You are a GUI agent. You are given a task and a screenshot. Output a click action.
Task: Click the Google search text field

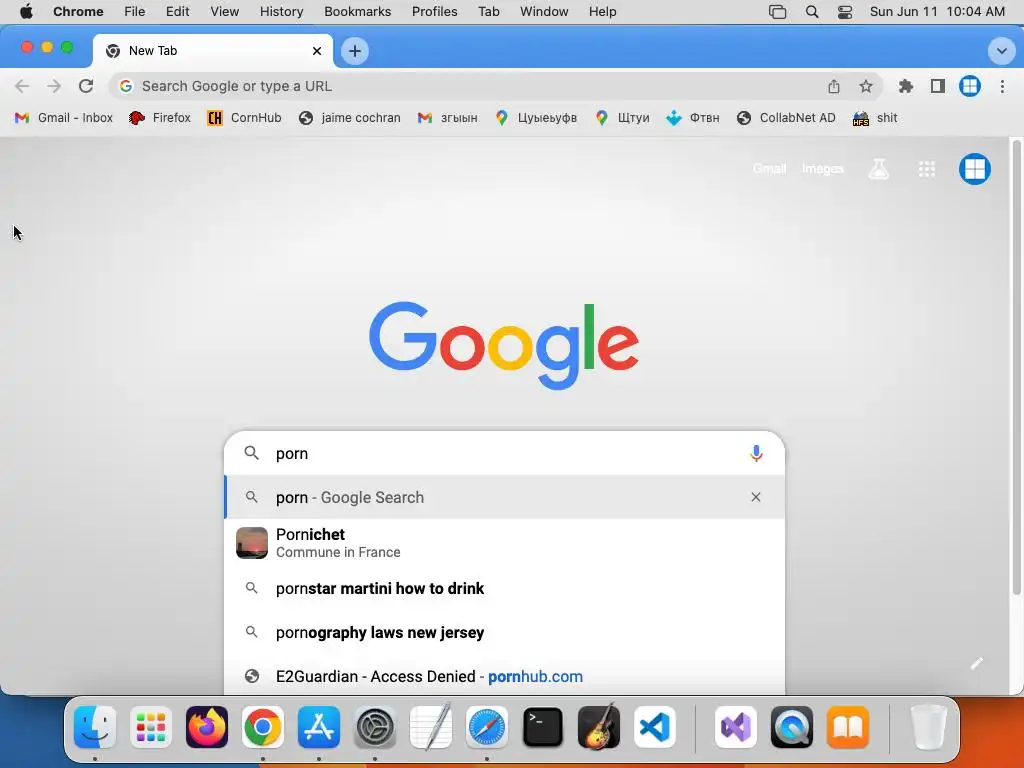click(504, 453)
